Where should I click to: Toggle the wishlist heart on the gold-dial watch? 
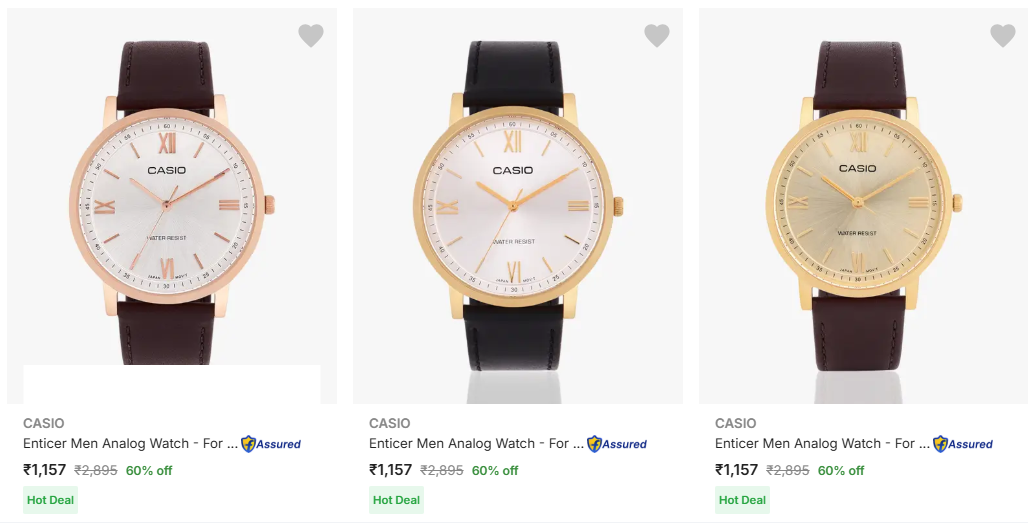(1002, 36)
